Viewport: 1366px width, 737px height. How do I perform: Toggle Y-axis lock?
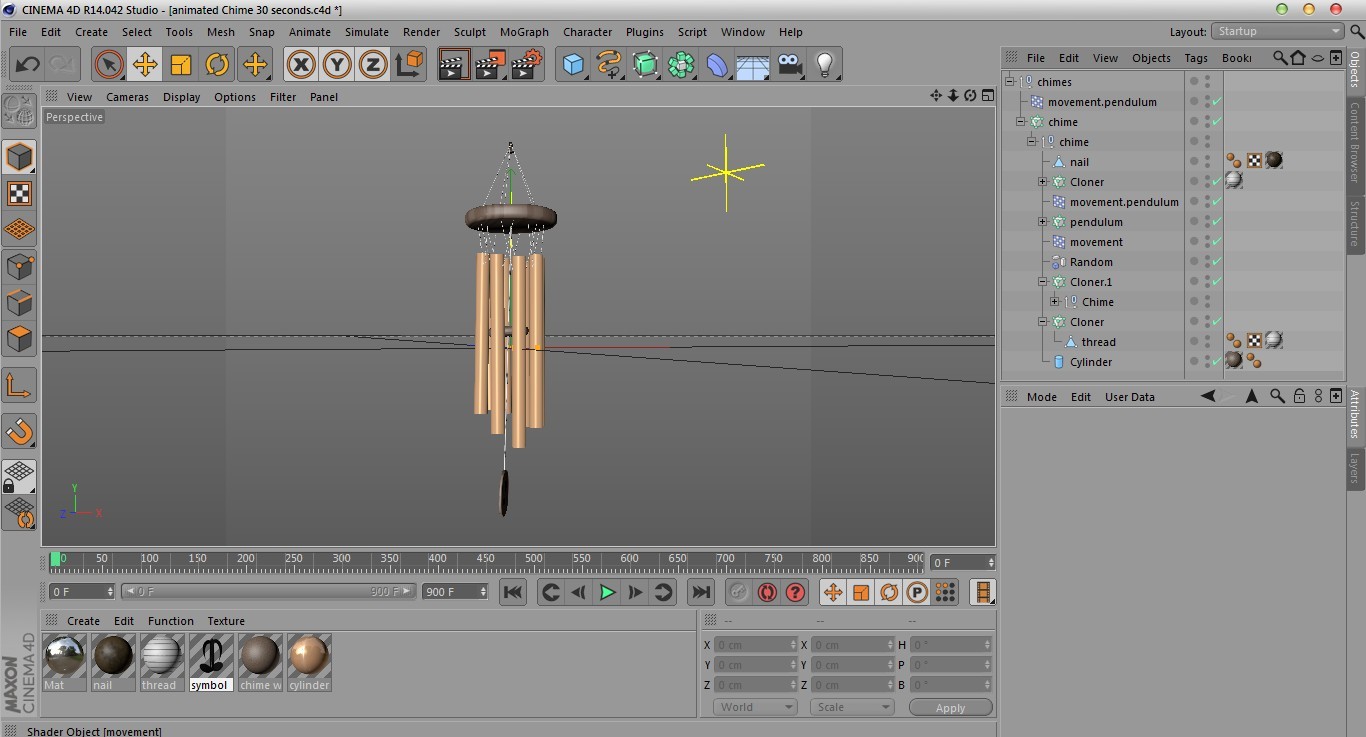point(337,65)
